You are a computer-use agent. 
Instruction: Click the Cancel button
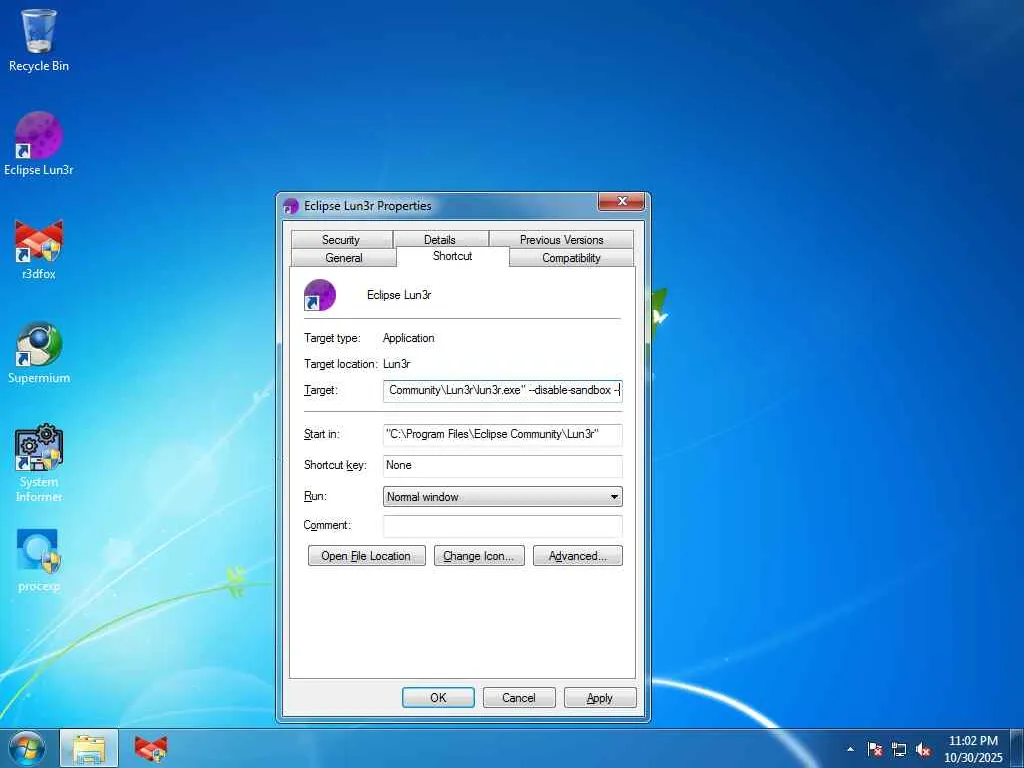(x=519, y=697)
